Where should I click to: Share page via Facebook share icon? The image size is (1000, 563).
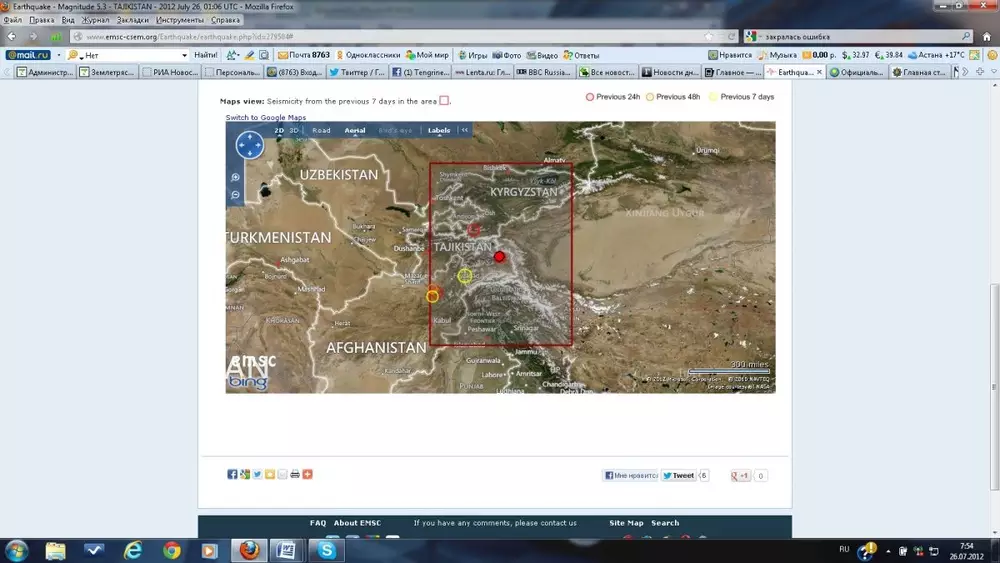[232, 474]
